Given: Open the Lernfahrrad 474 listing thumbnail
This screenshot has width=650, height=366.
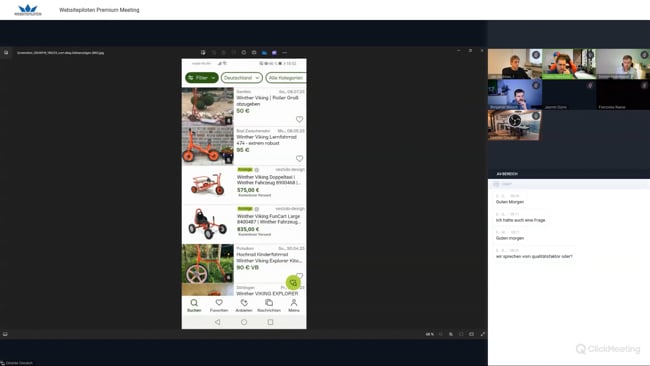Looking at the screenshot, I should pyautogui.click(x=208, y=145).
